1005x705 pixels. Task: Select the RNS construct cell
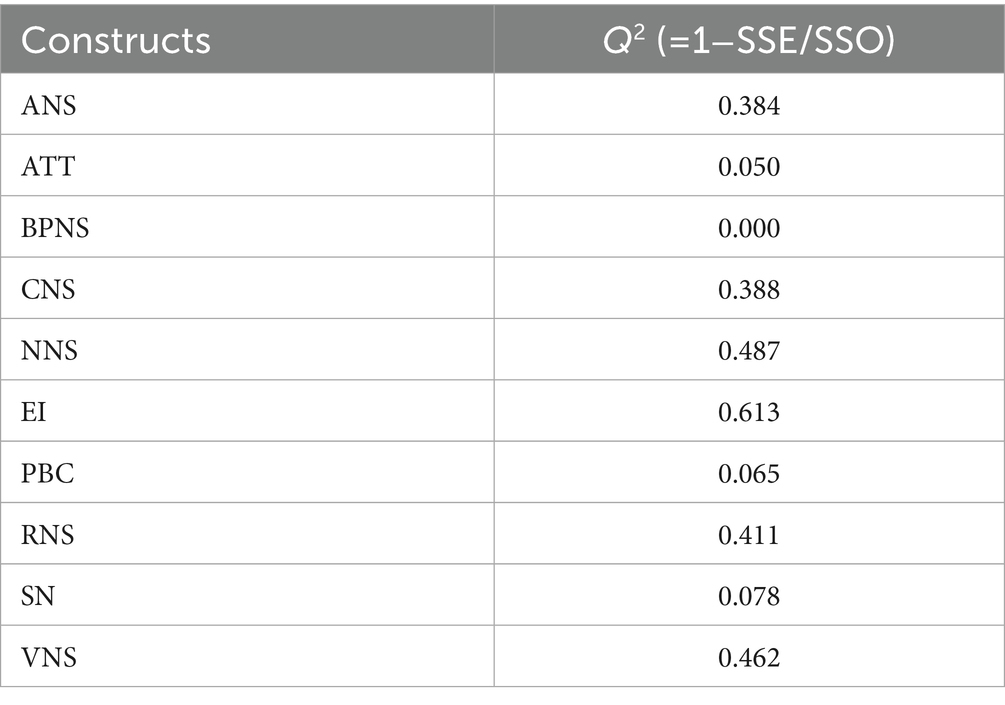48,534
